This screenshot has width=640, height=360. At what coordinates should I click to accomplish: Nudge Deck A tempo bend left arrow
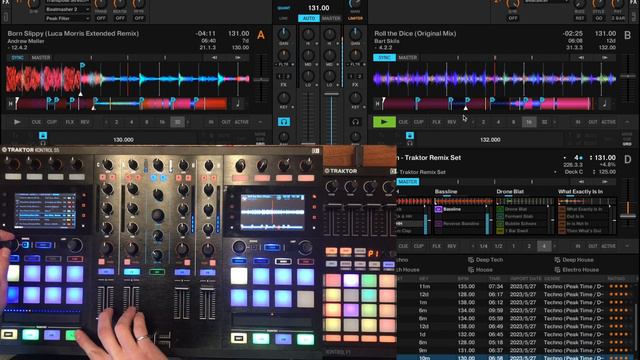[x=215, y=58]
